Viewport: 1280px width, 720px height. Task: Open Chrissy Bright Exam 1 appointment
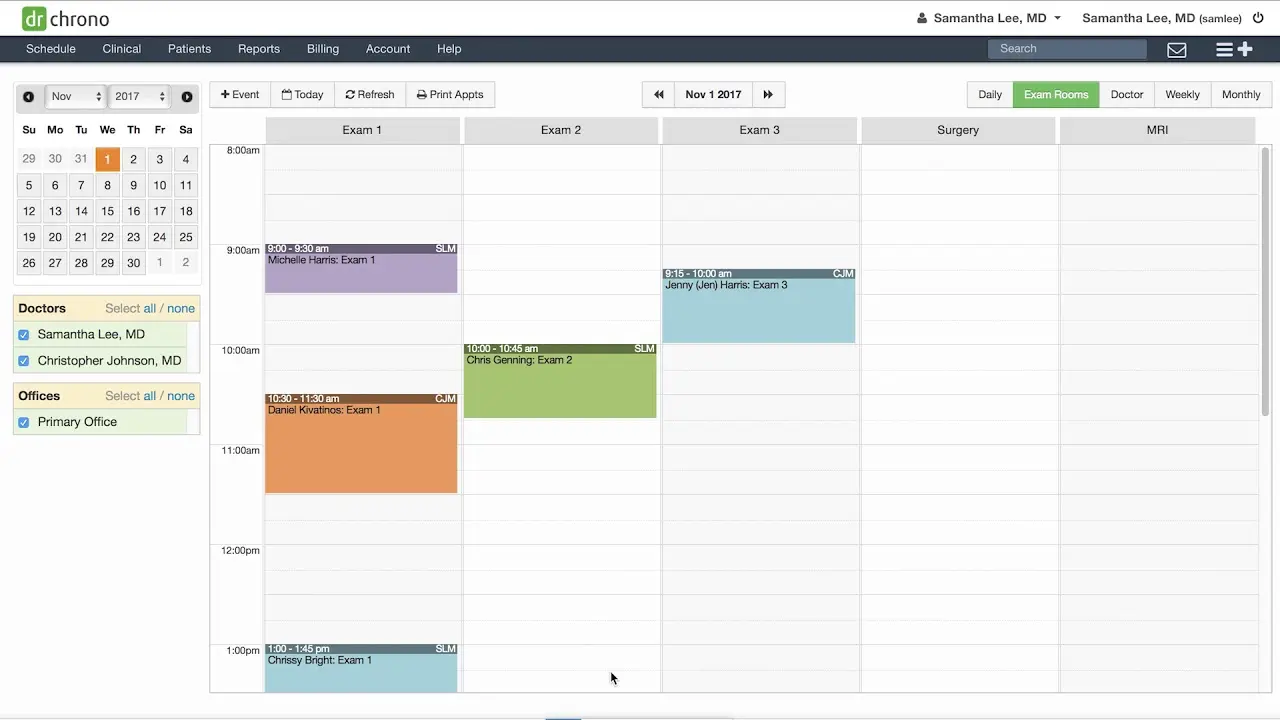click(x=361, y=668)
